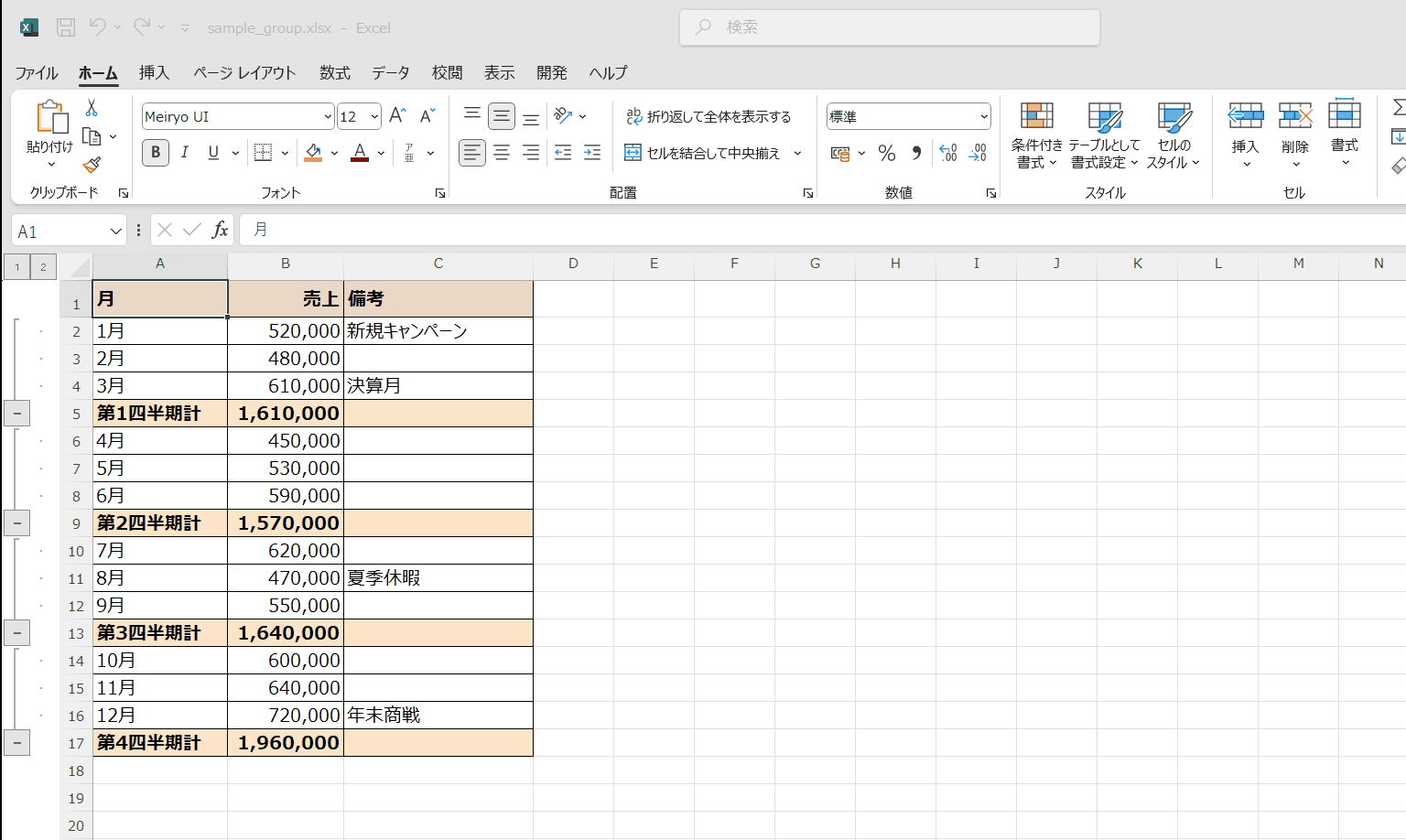Toggle Bold formatting button
Viewport: 1406px width, 840px height.
(x=156, y=152)
